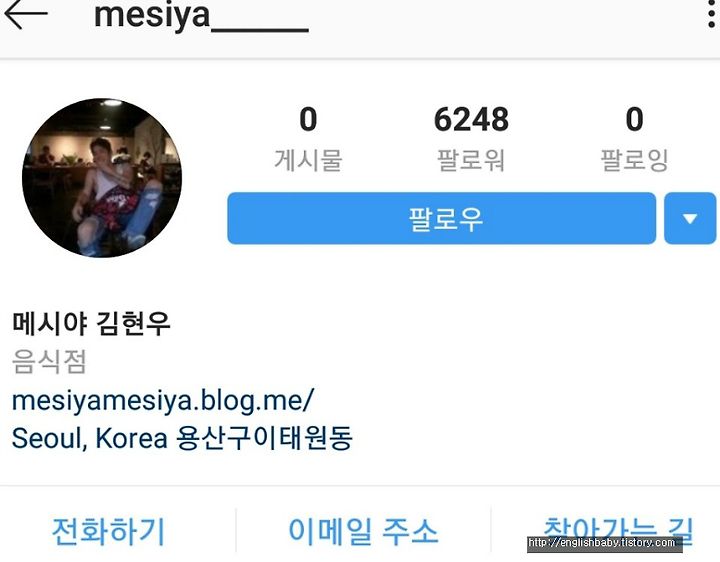720x562 pixels.
Task: Select the profile name 메시야 김현우
Action: tap(91, 324)
